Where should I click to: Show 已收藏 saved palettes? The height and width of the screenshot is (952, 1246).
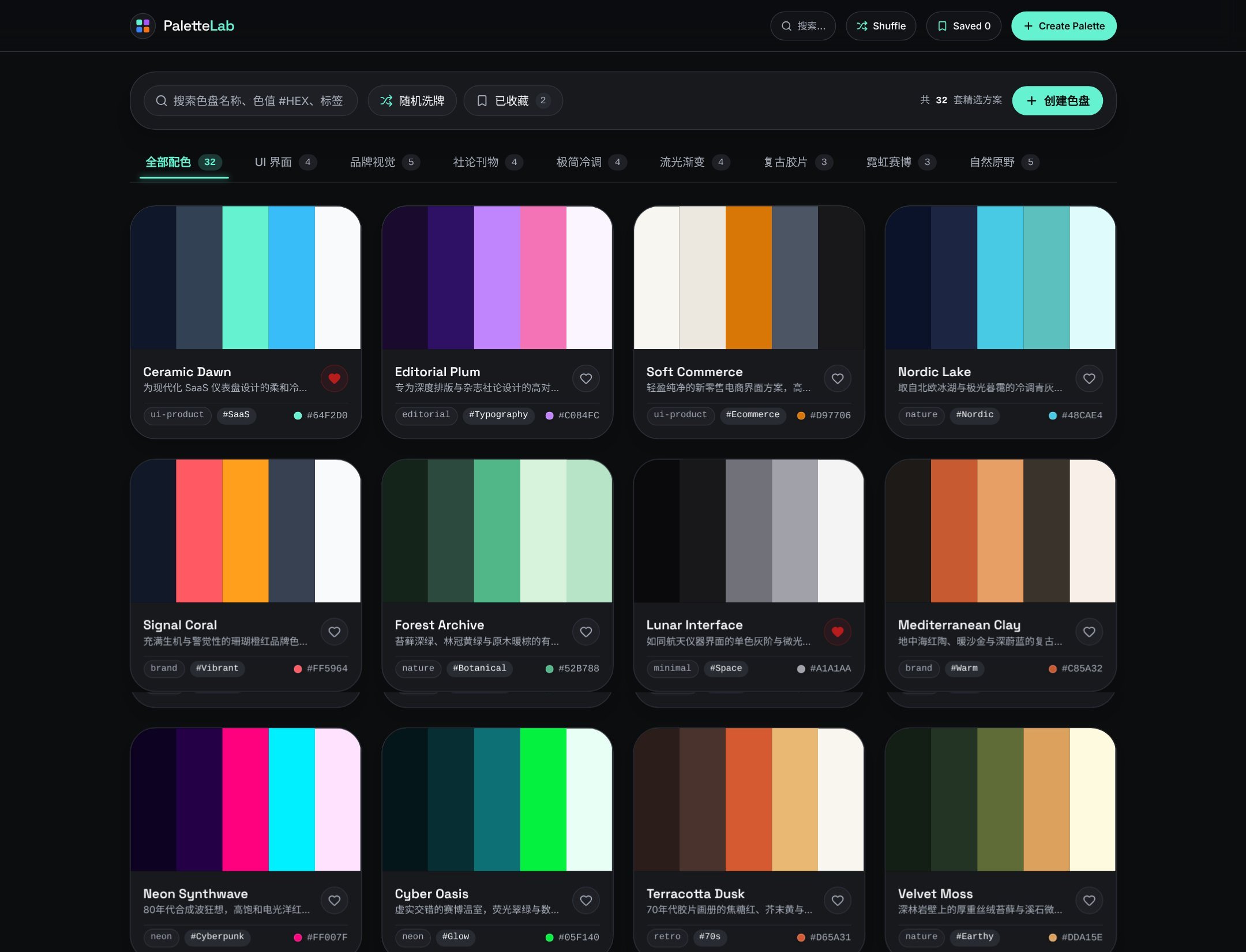click(513, 100)
